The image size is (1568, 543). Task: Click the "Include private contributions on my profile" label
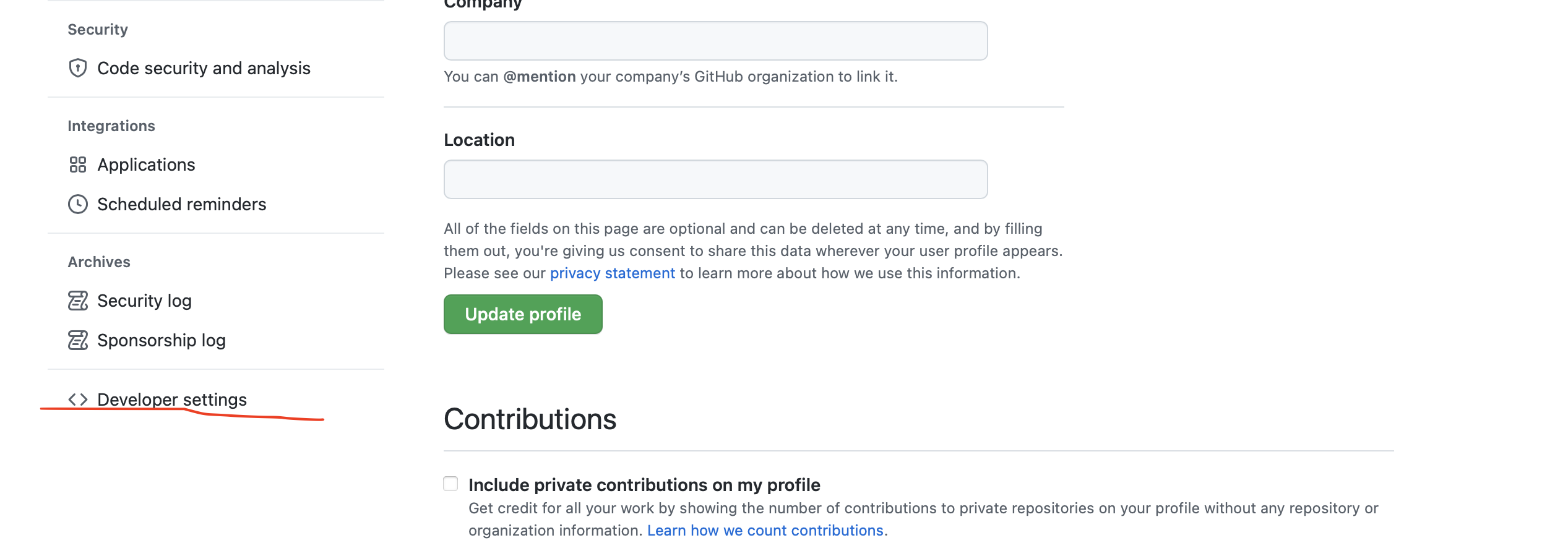[x=644, y=485]
